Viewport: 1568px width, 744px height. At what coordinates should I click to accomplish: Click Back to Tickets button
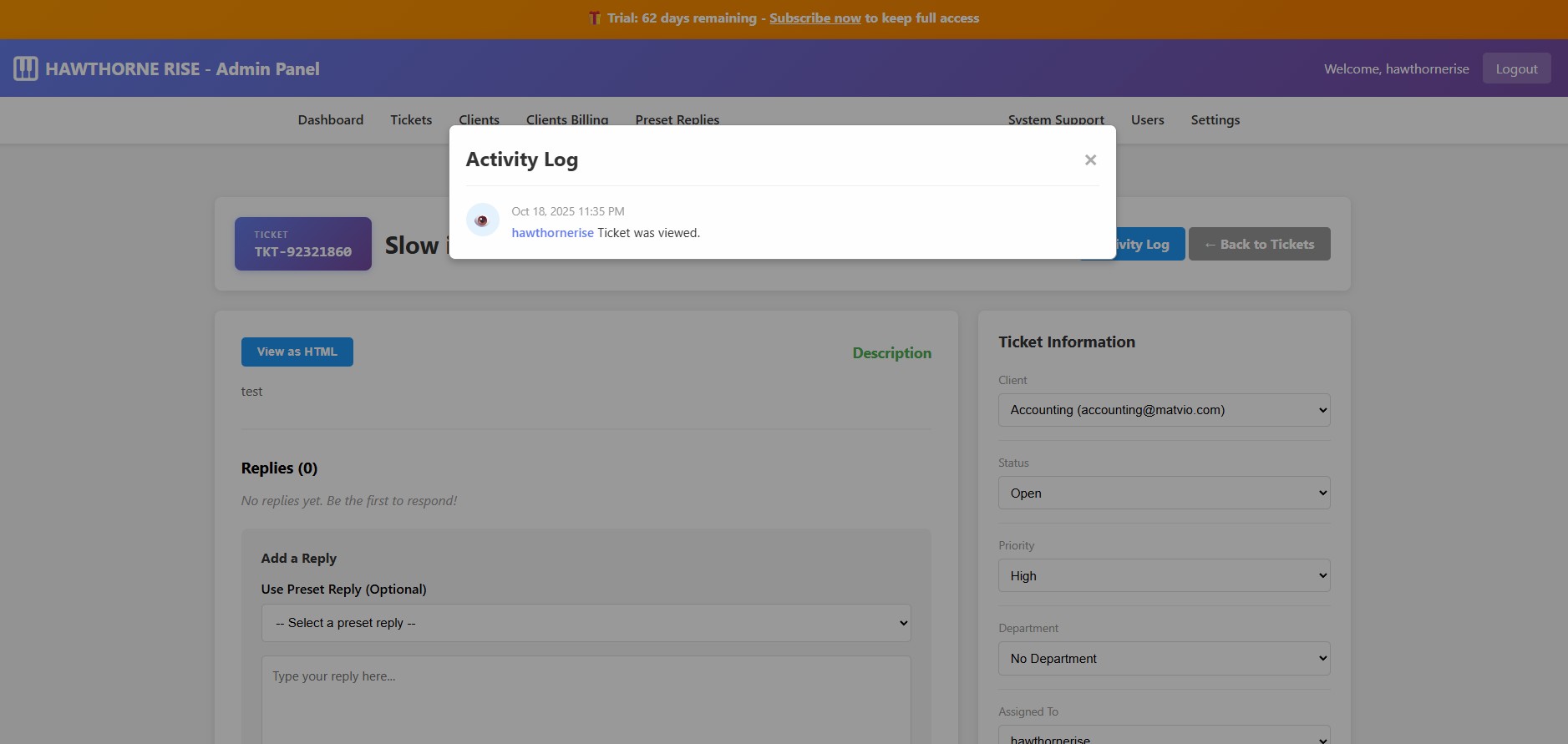point(1259,244)
